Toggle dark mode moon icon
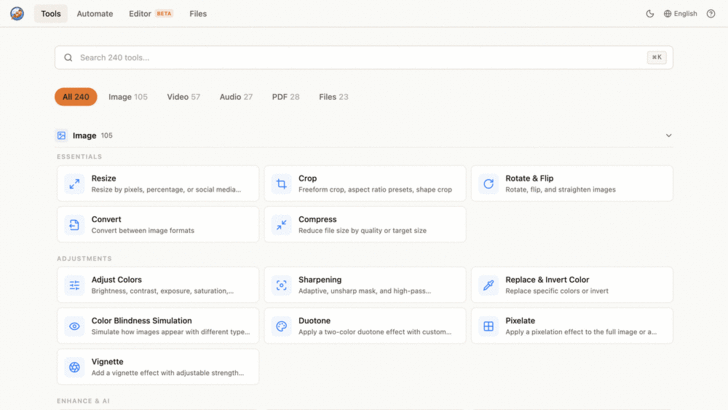 click(650, 14)
